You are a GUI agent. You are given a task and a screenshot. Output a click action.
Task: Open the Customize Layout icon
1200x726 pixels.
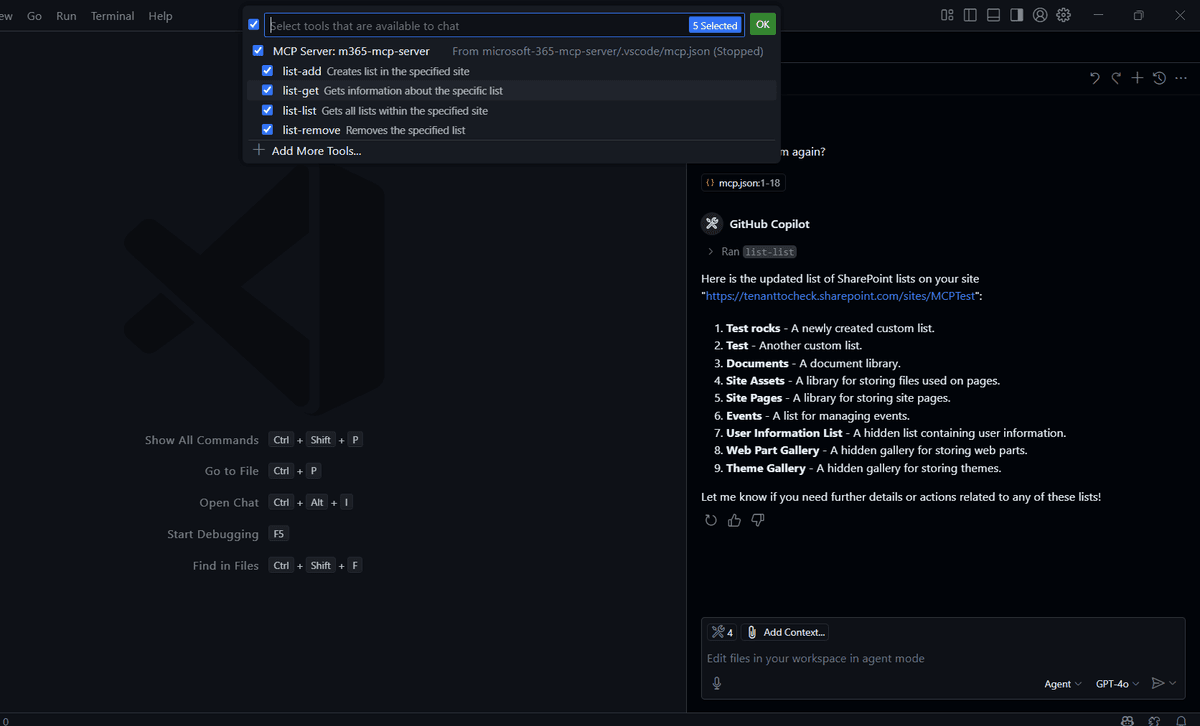[x=947, y=15]
